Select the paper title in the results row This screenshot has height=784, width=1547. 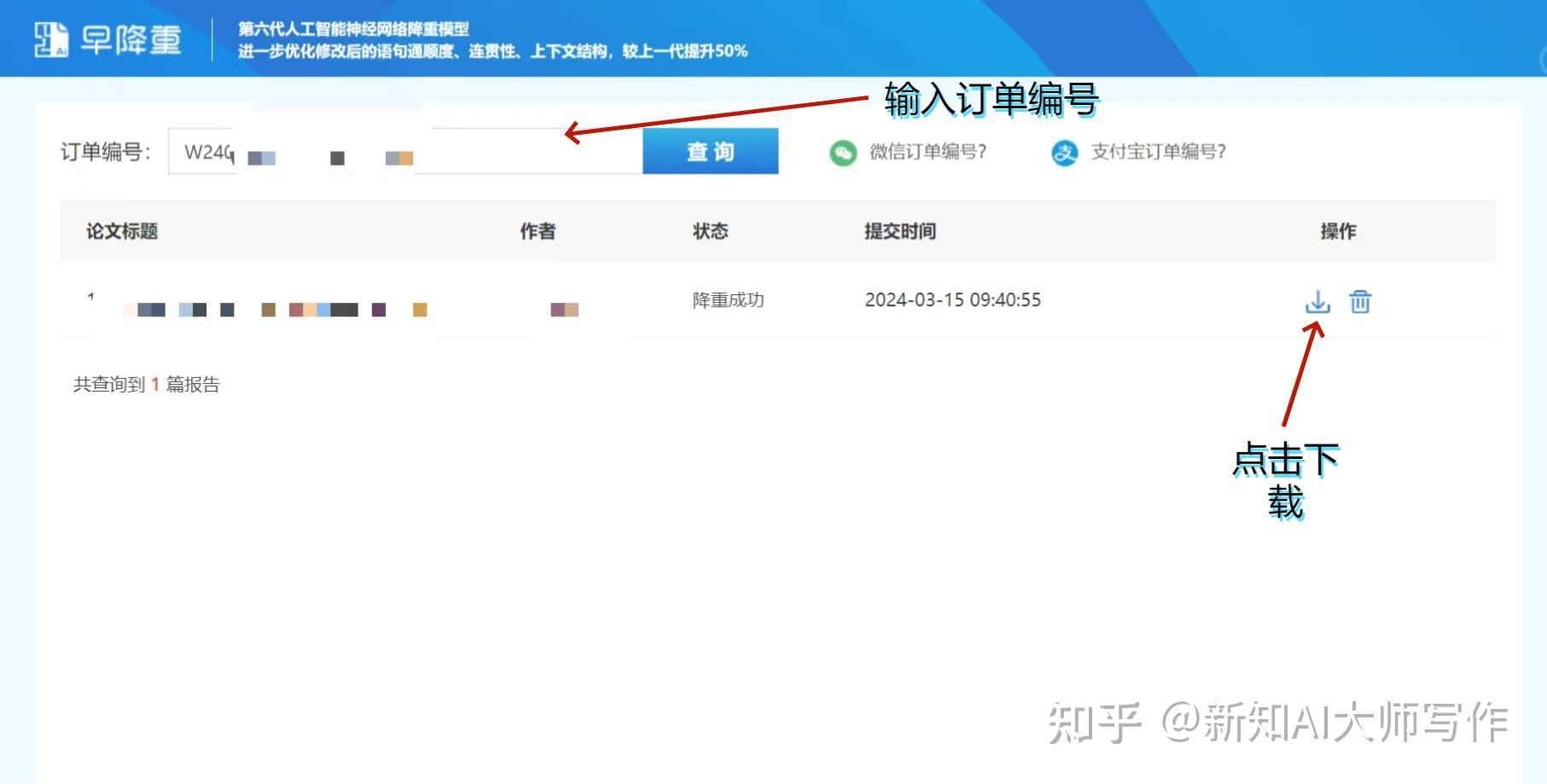pos(273,309)
